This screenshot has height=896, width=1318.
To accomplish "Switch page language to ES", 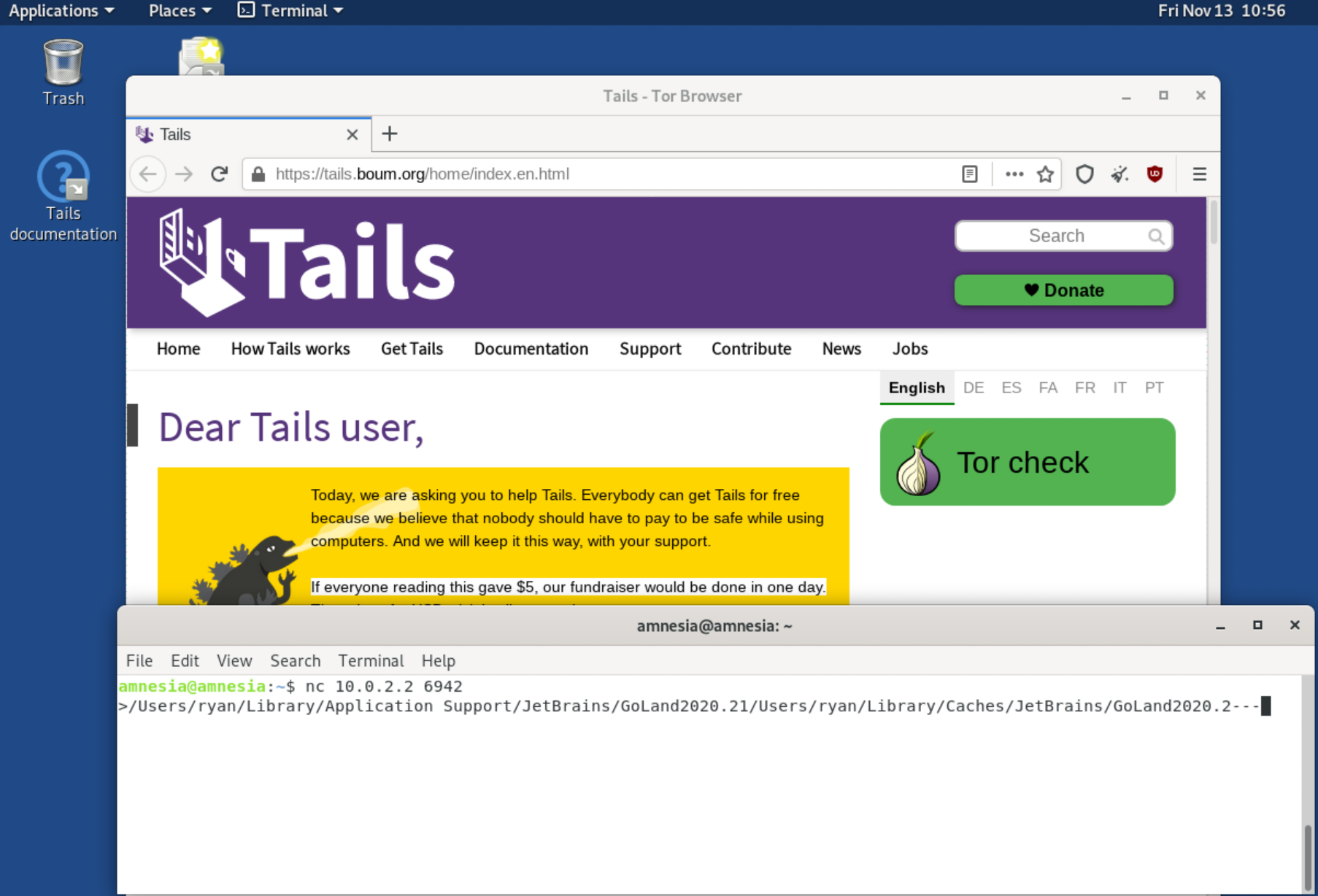I will coord(1011,388).
